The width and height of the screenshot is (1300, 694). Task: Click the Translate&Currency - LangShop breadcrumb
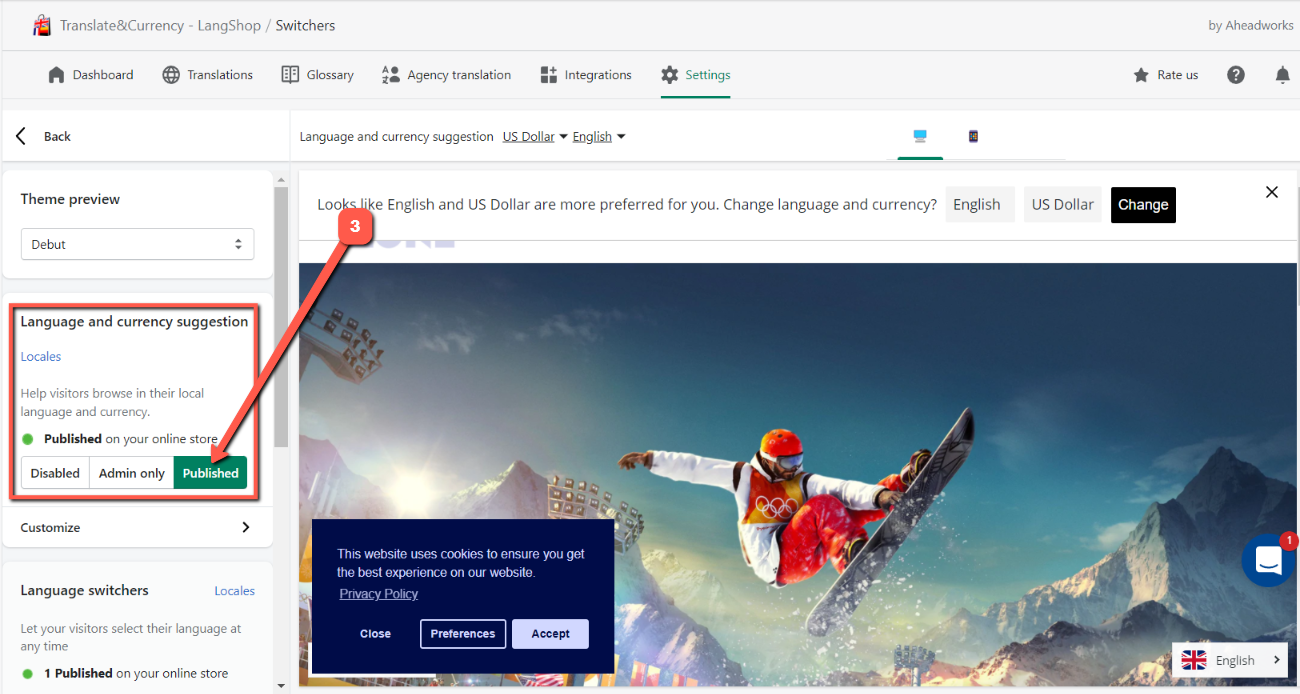click(162, 25)
